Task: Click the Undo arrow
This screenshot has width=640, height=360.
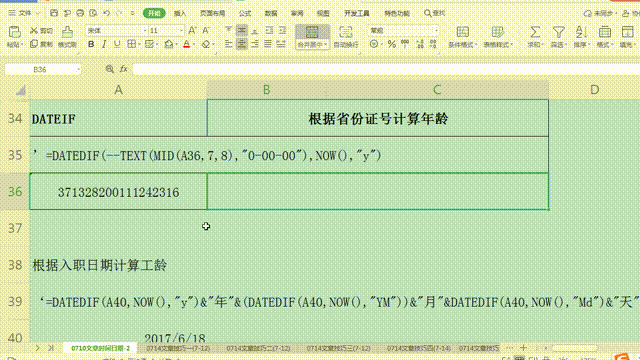Action: [x=107, y=13]
